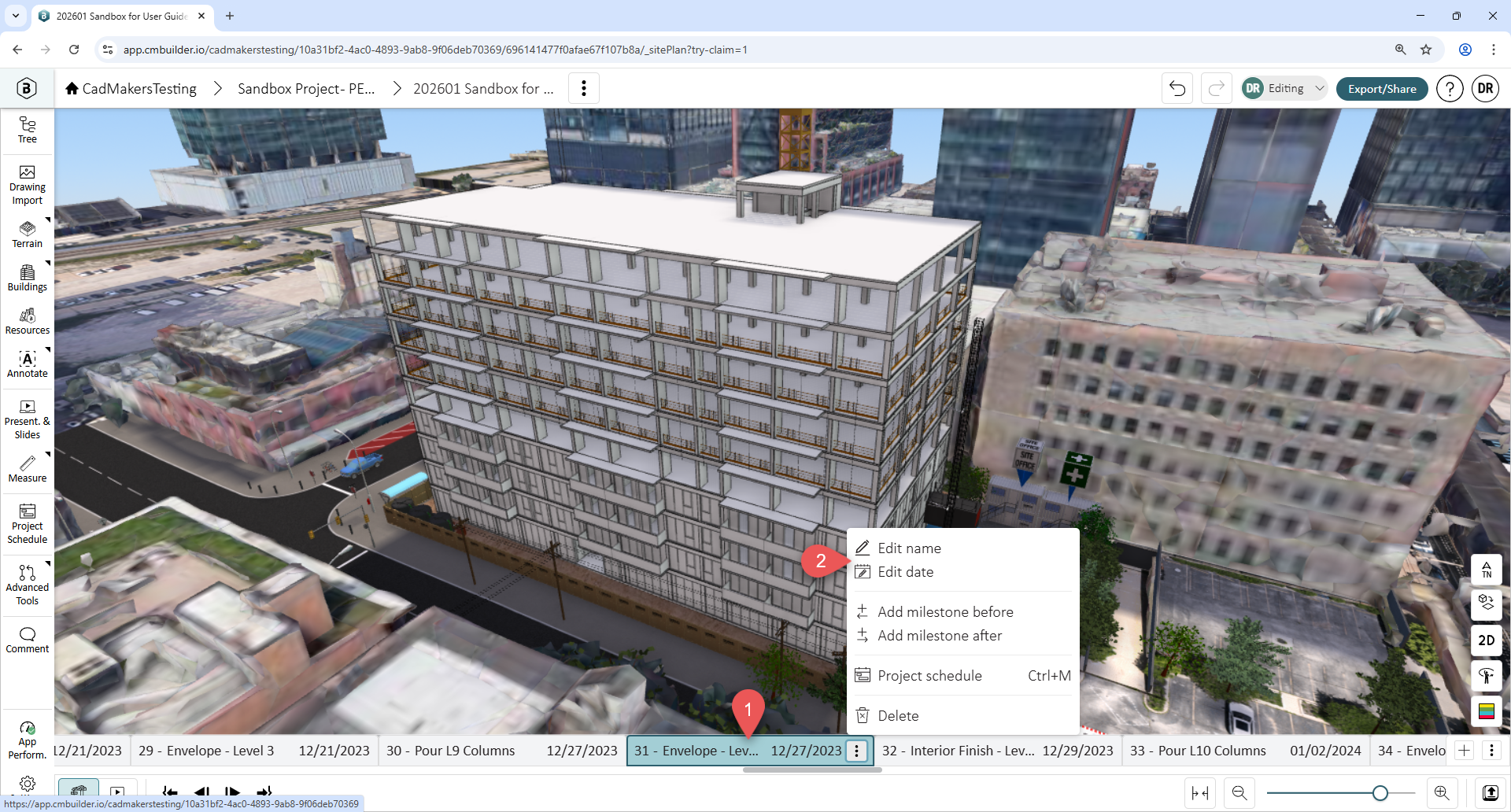The image size is (1511, 812).
Task: Add a new milestone with plus button
Action: 1465,751
